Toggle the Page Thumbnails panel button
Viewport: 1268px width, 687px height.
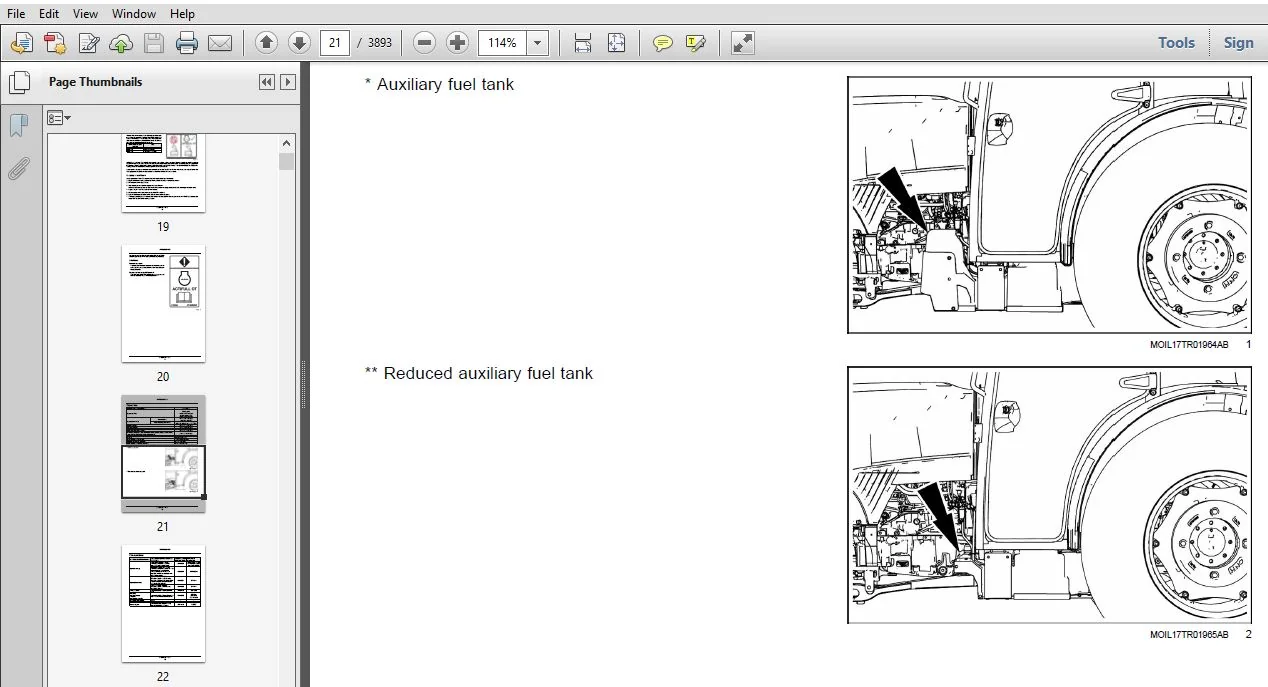click(18, 83)
